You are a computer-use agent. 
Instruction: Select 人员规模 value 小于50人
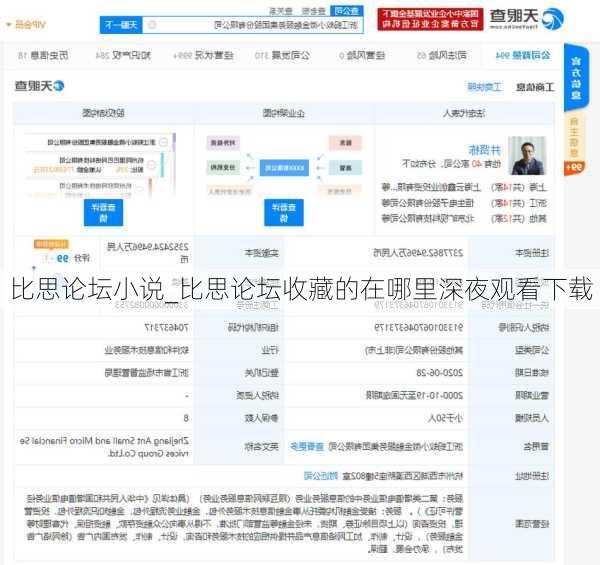point(445,418)
